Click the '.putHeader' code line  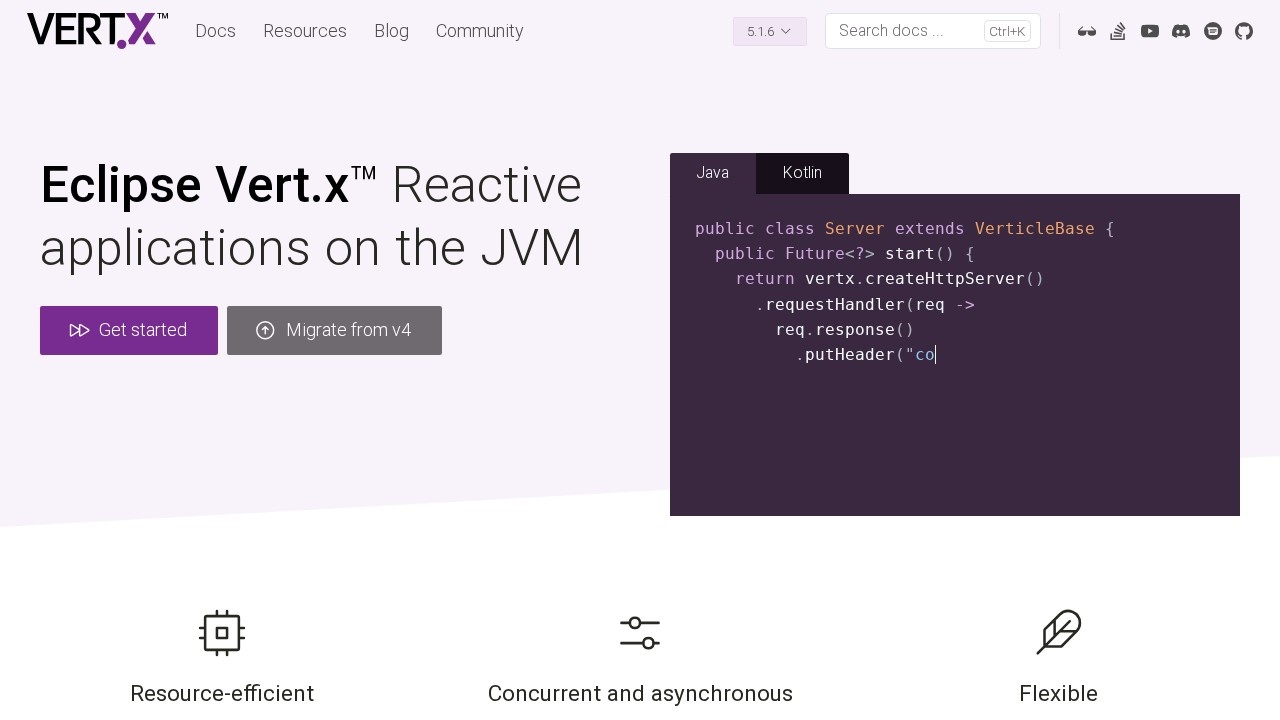(x=866, y=354)
